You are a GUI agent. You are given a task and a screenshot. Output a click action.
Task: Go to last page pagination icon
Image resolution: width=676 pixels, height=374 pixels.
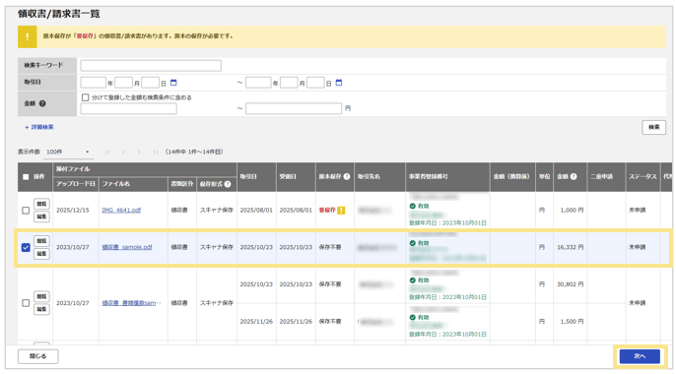point(155,152)
